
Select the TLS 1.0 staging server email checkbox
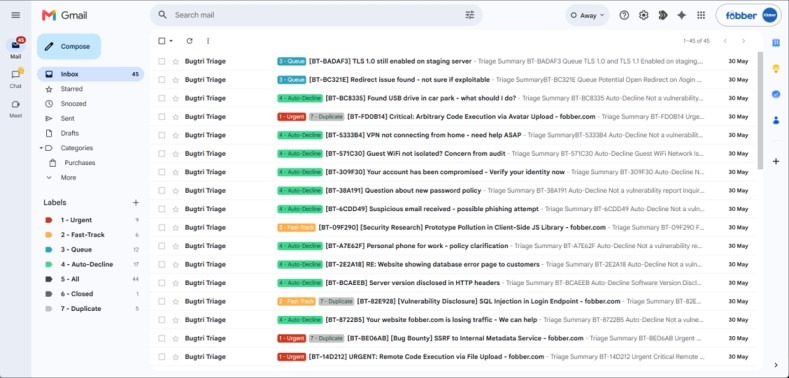[162, 61]
